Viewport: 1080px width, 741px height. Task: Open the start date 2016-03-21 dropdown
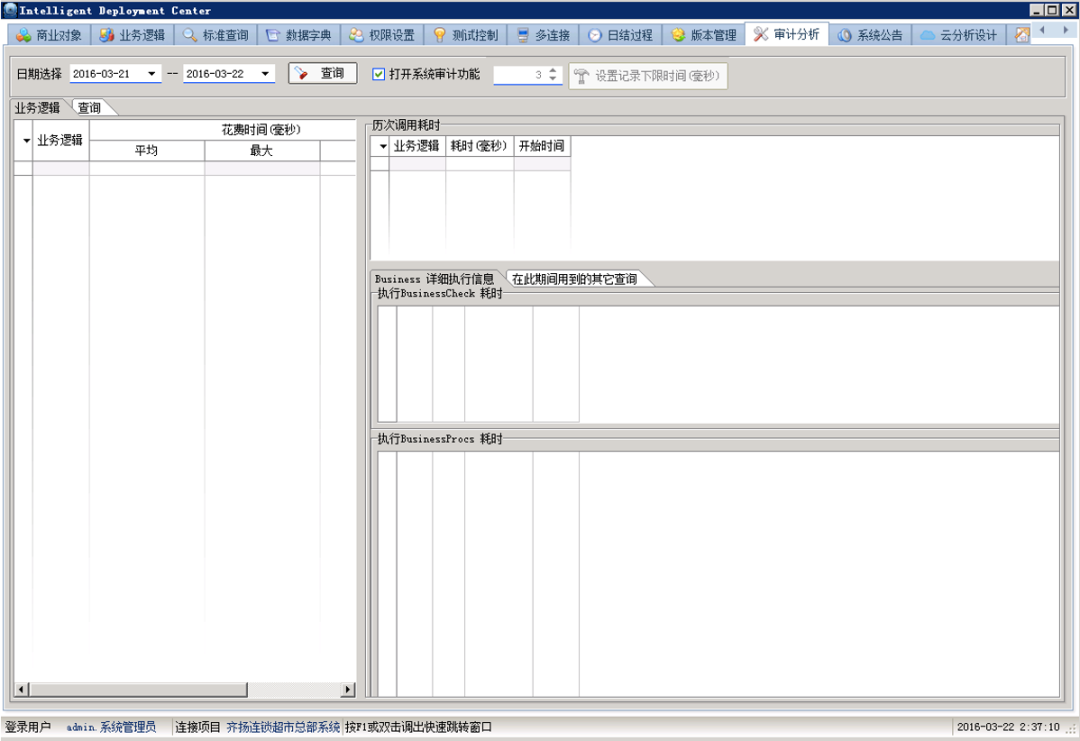[152, 74]
